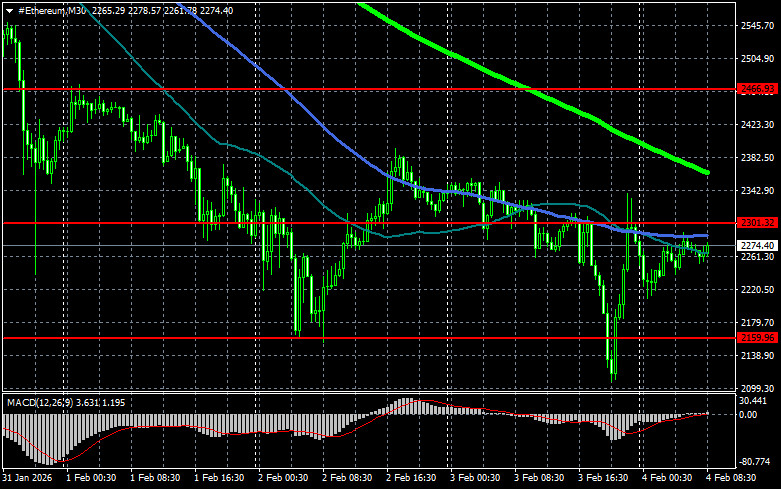
Task: Select the red 2466.93 price level label
Action: (x=758, y=89)
